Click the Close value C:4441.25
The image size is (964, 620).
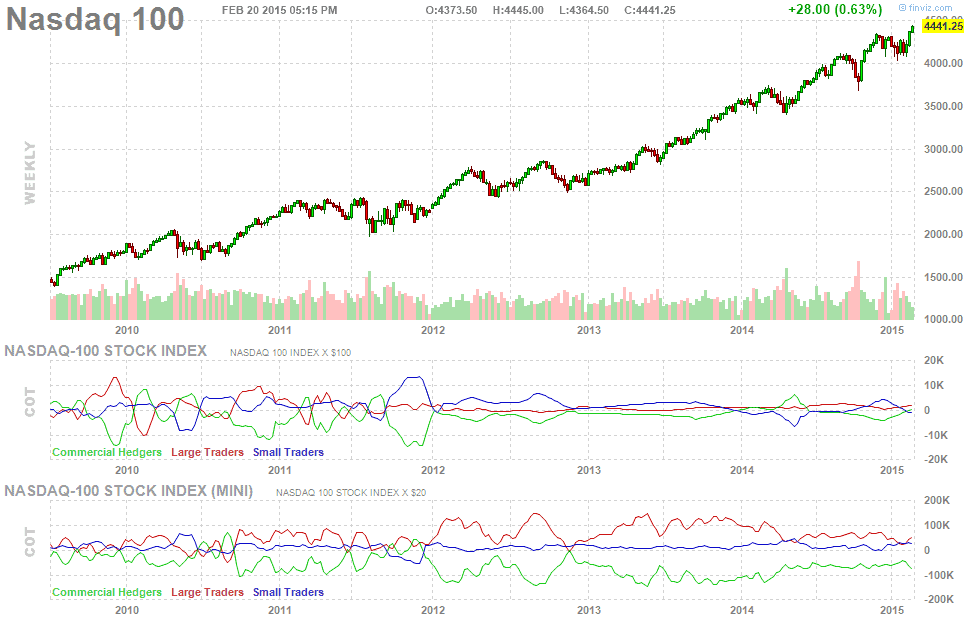pos(649,9)
